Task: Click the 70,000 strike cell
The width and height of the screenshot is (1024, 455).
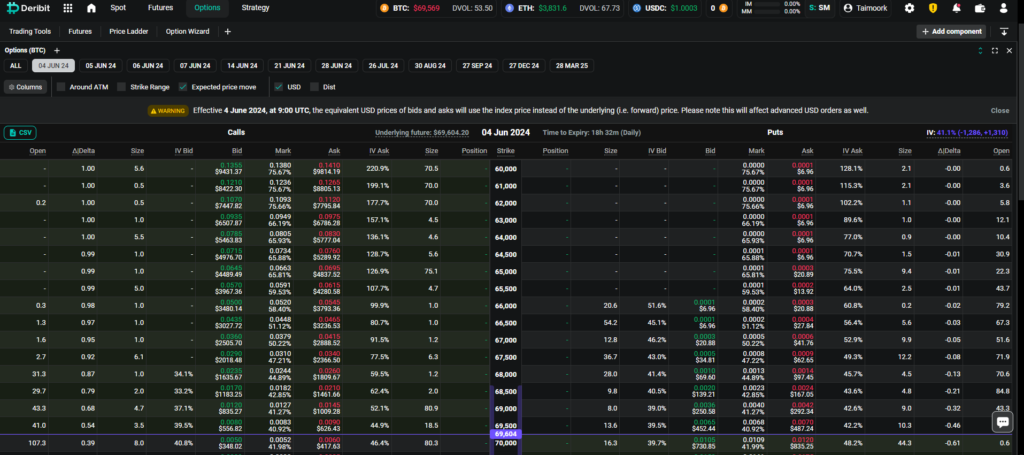Action: tap(506, 443)
